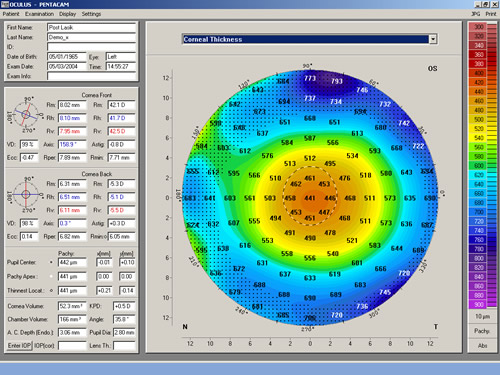Open the Patient menu
Viewport: 500px width, 375px height.
click(x=11, y=14)
